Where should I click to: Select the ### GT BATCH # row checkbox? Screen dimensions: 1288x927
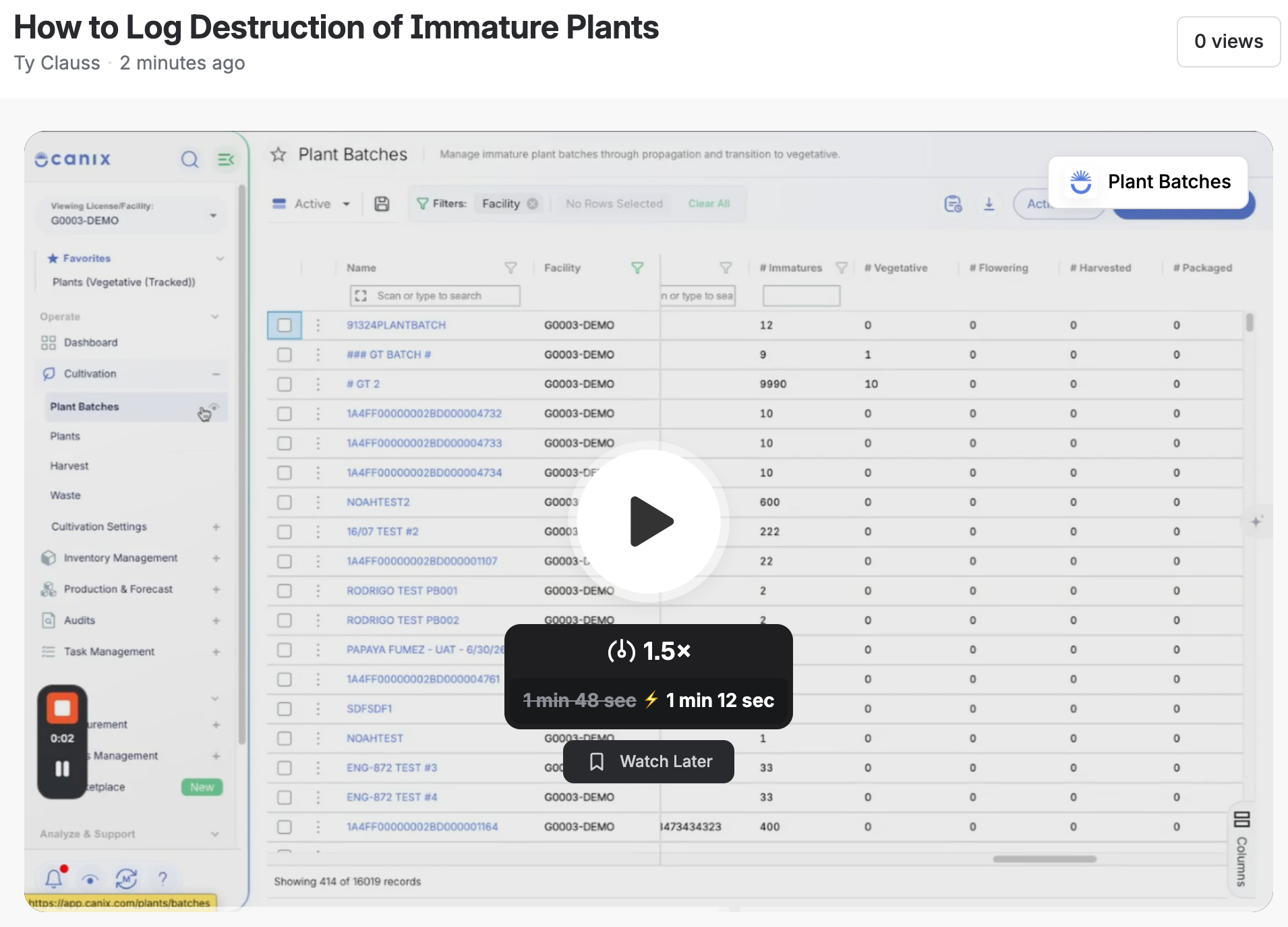(x=285, y=355)
